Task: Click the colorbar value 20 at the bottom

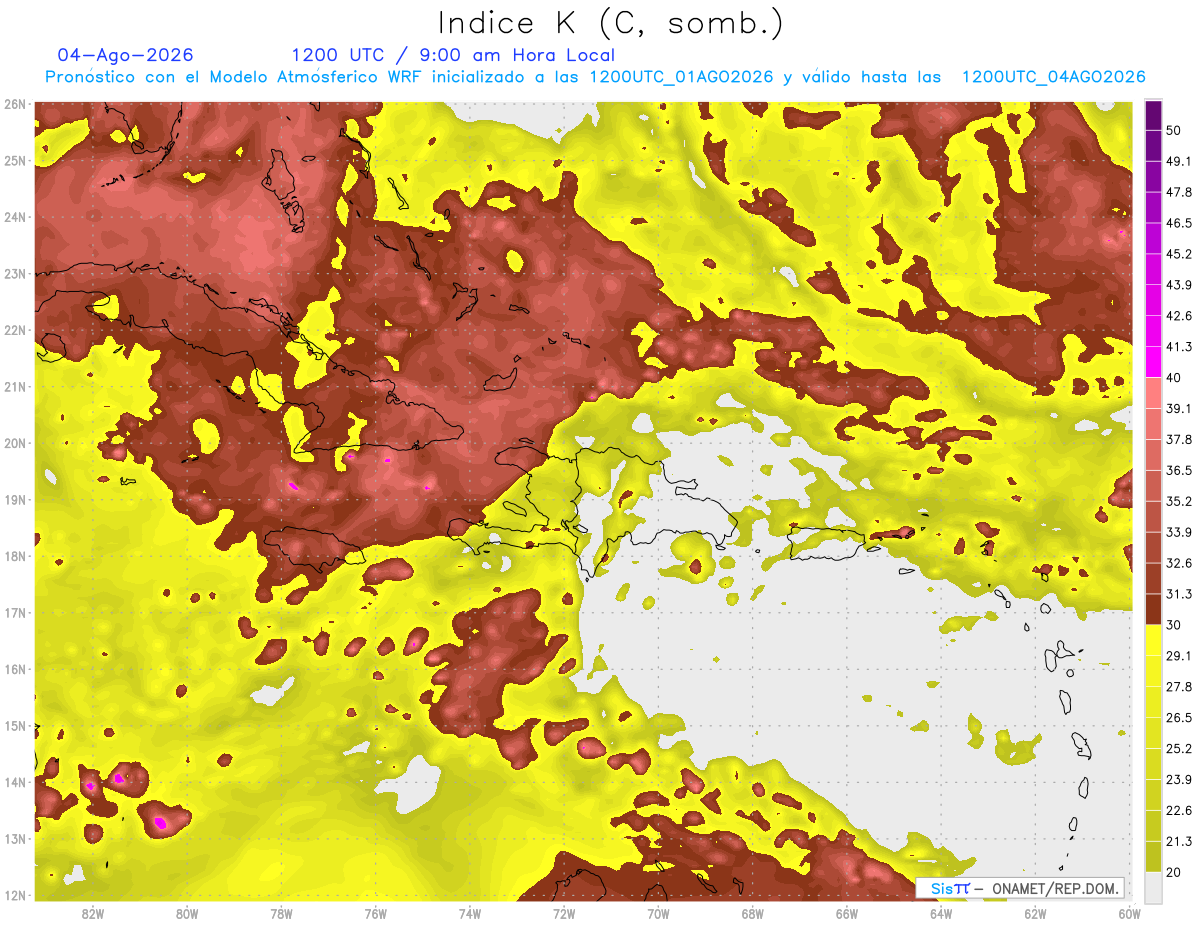Action: point(1176,872)
